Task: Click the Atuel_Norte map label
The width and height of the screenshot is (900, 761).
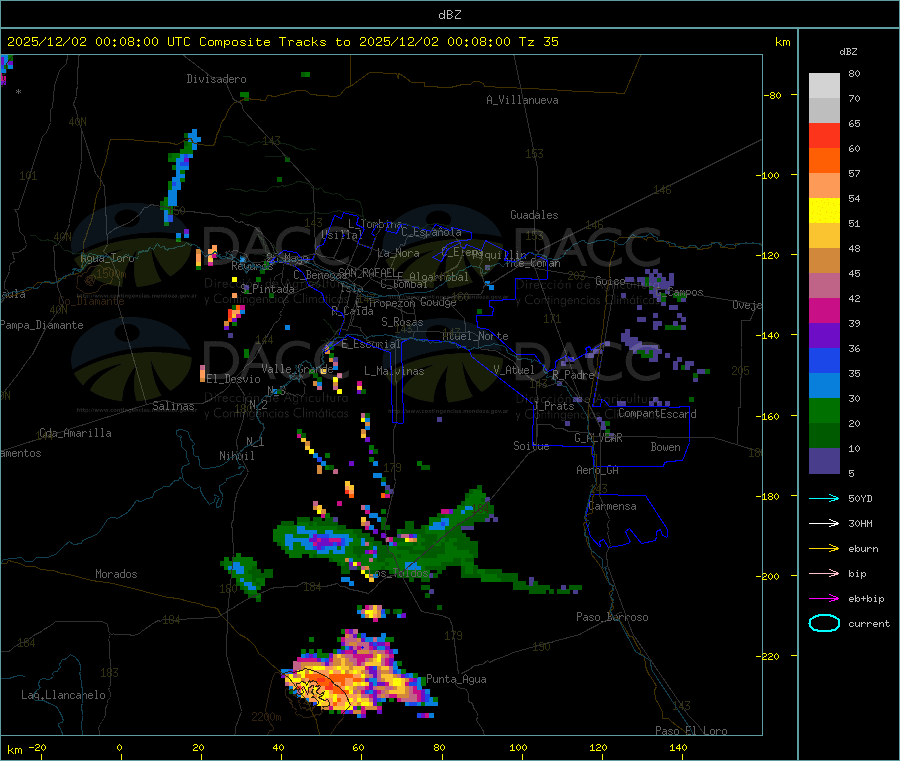Action: click(475, 336)
